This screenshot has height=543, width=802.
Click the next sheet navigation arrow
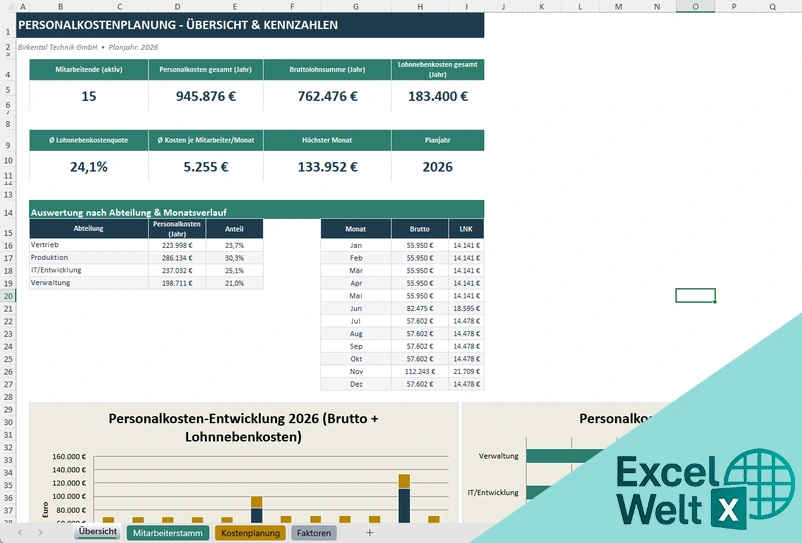(x=40, y=533)
